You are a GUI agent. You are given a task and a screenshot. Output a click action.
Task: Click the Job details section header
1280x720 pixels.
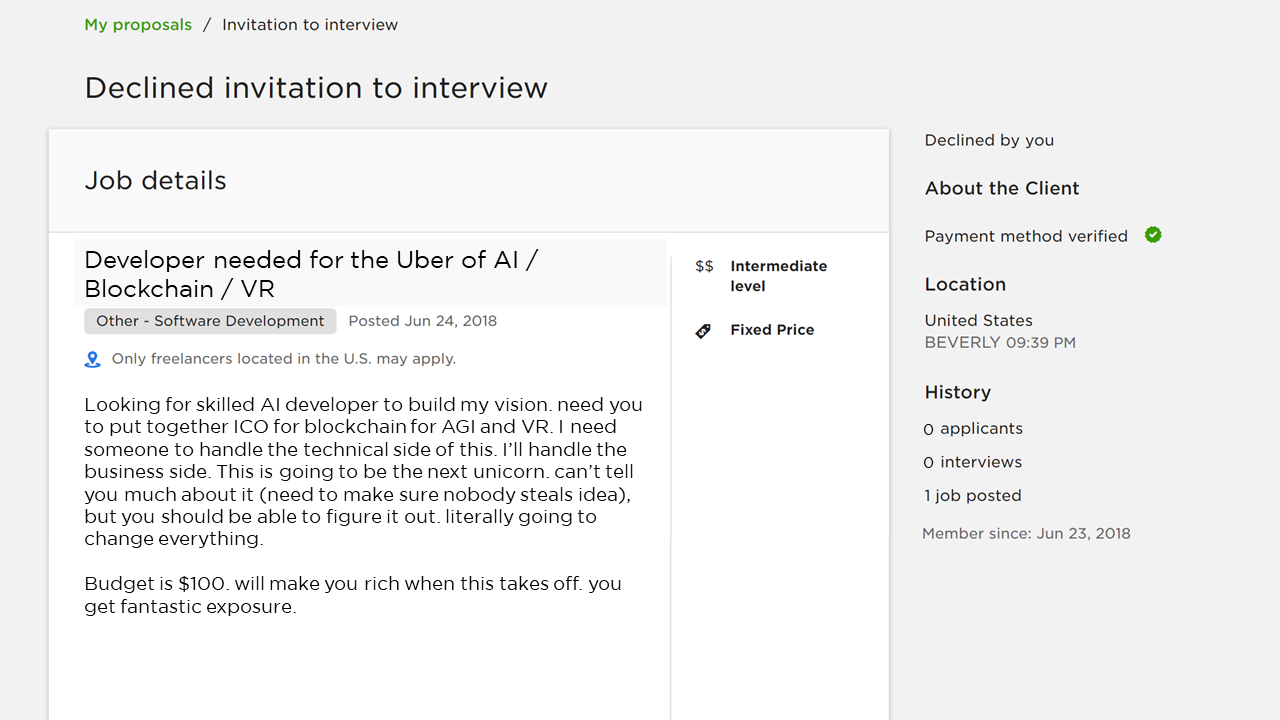pos(156,181)
